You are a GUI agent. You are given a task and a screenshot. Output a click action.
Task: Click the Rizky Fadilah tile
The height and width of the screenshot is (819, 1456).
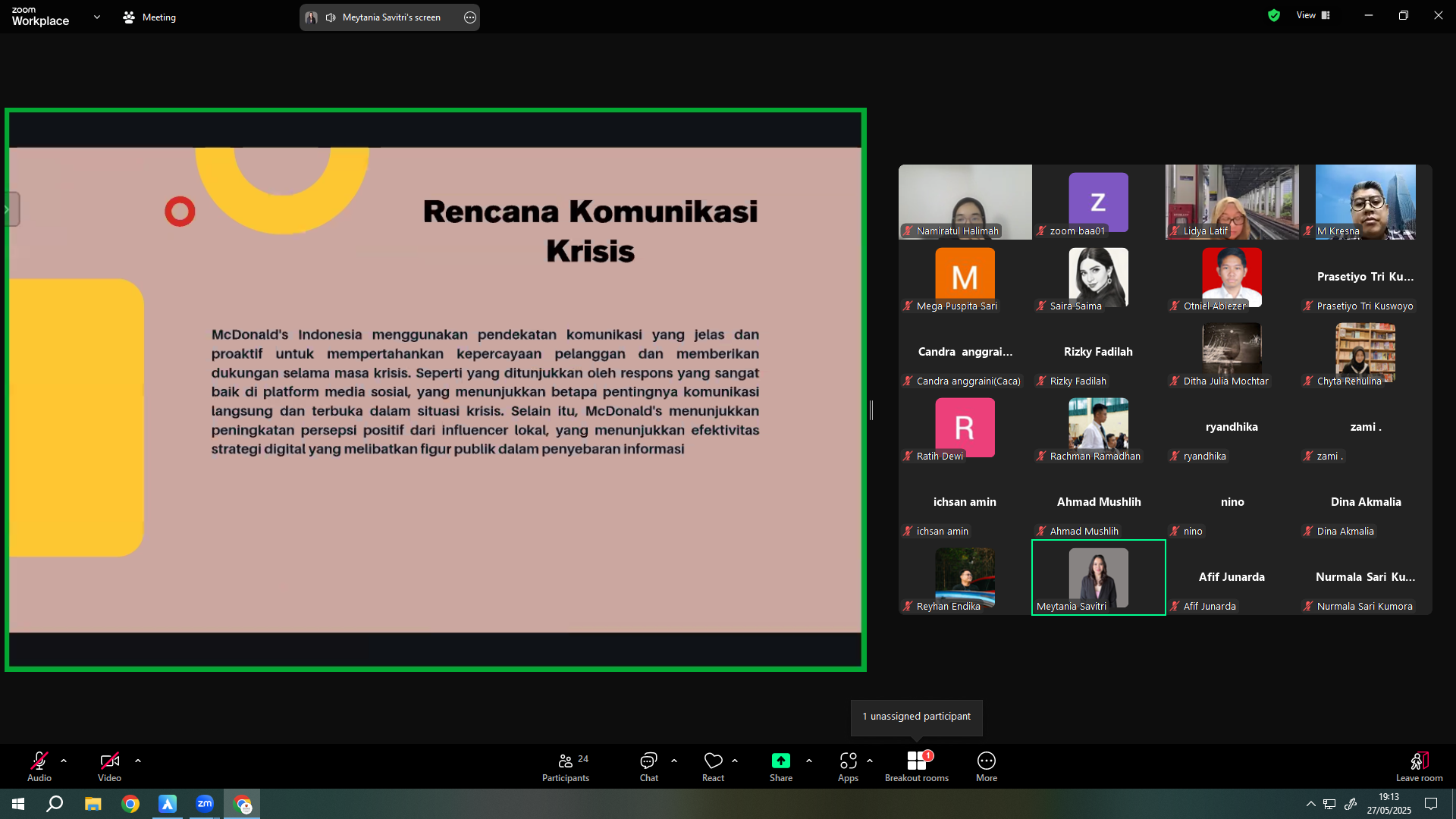(1099, 352)
